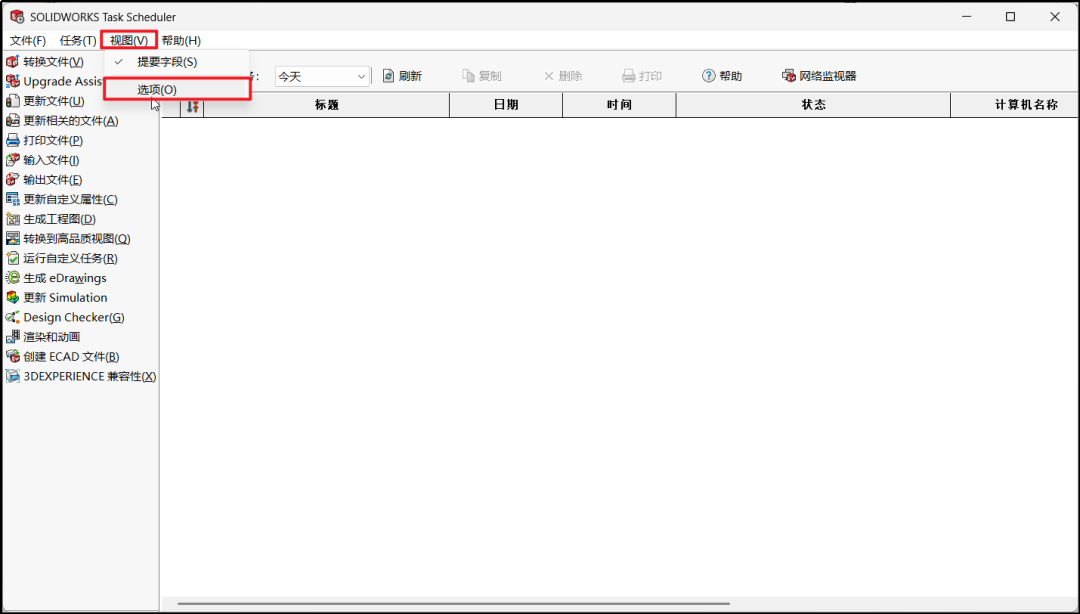Sort by the Computer Name (计算机名称) header
This screenshot has width=1080, height=614.
[1015, 105]
